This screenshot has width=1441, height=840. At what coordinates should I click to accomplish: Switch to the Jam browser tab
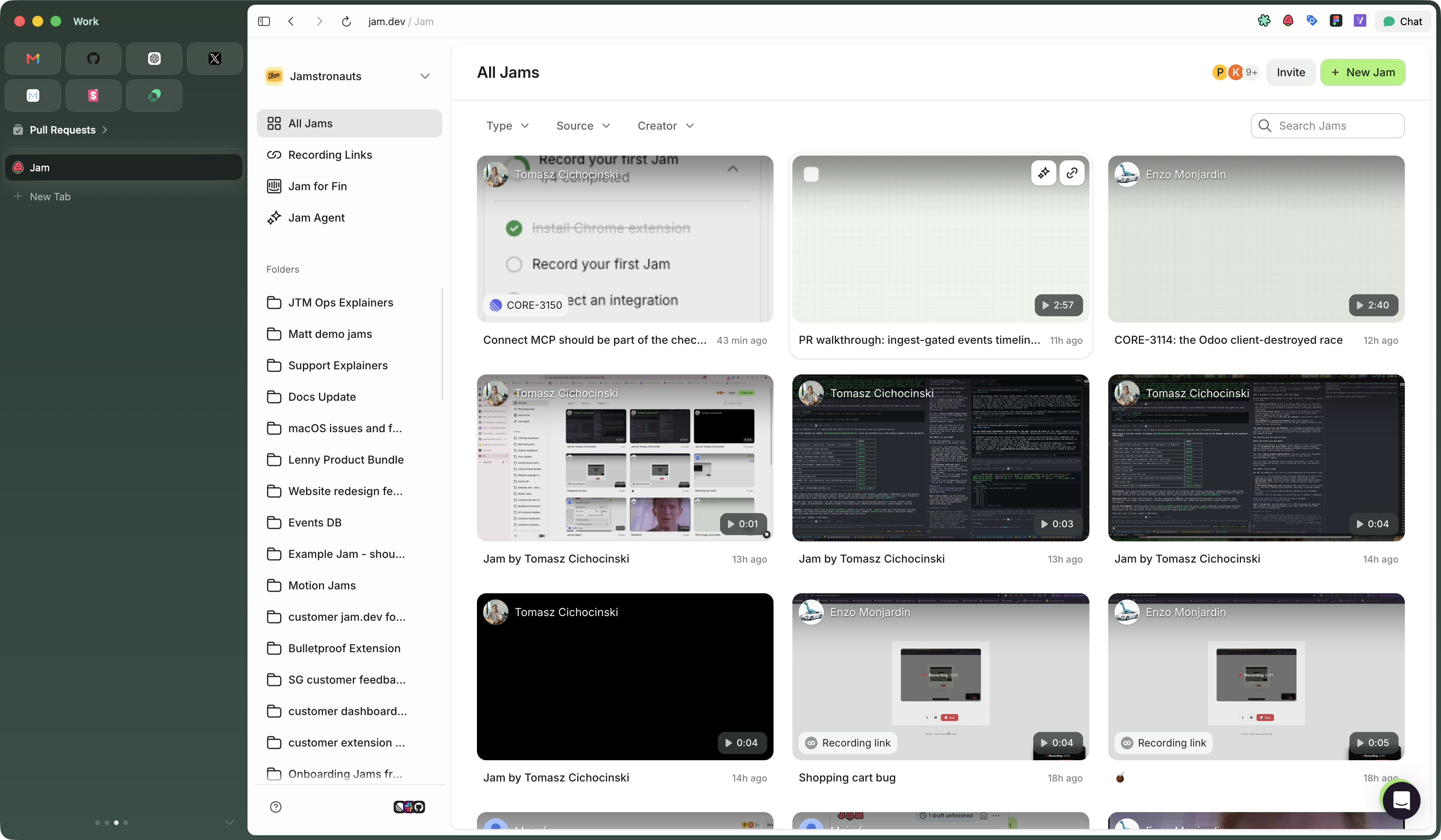[123, 167]
